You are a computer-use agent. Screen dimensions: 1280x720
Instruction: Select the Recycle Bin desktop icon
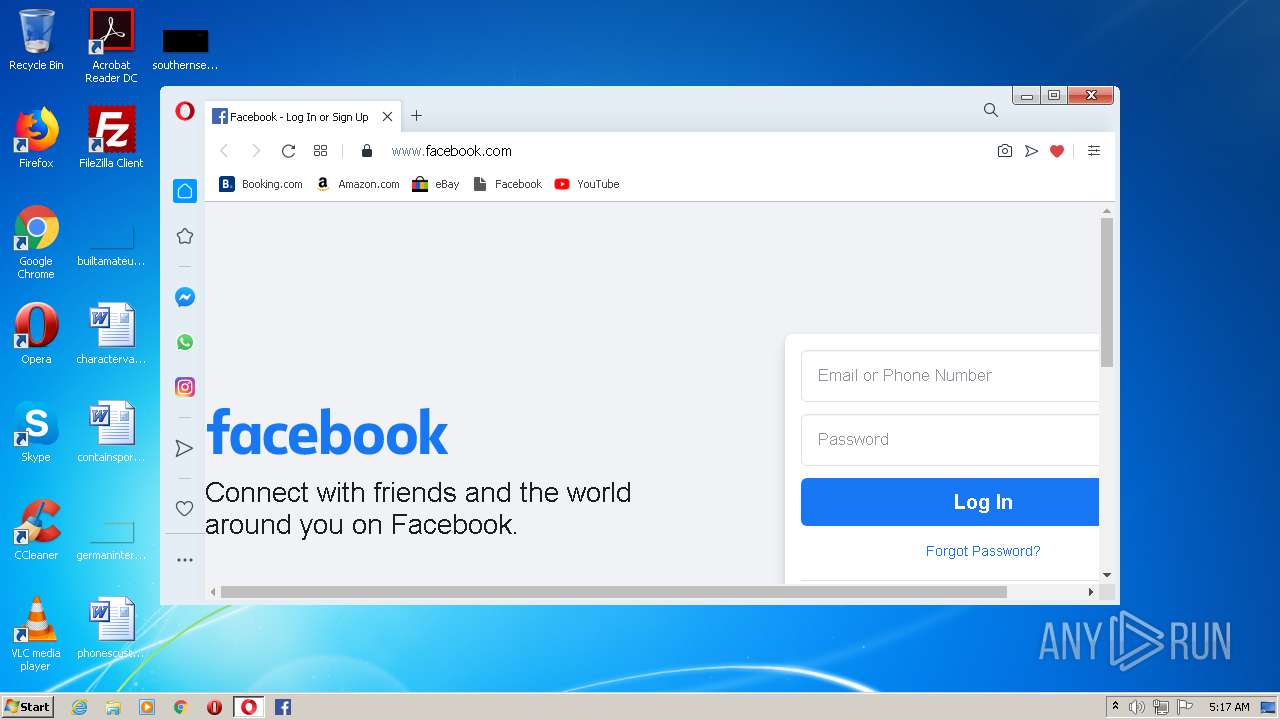coord(36,42)
